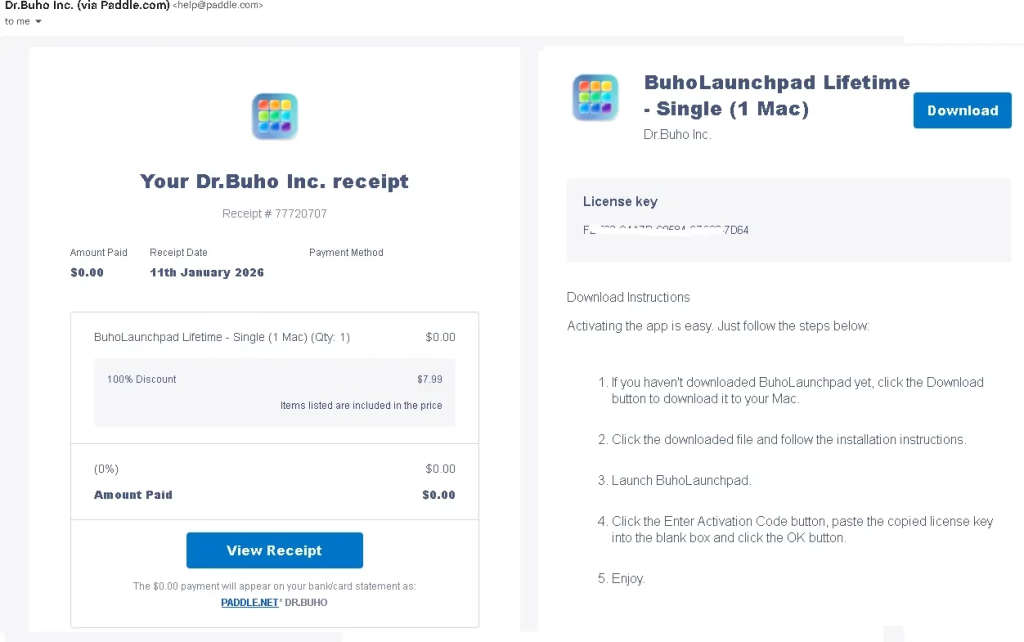Click the sender name Dr.Buho Inc. (via Paddle.com)
Viewport: 1024px width, 642px height.
(87, 6)
